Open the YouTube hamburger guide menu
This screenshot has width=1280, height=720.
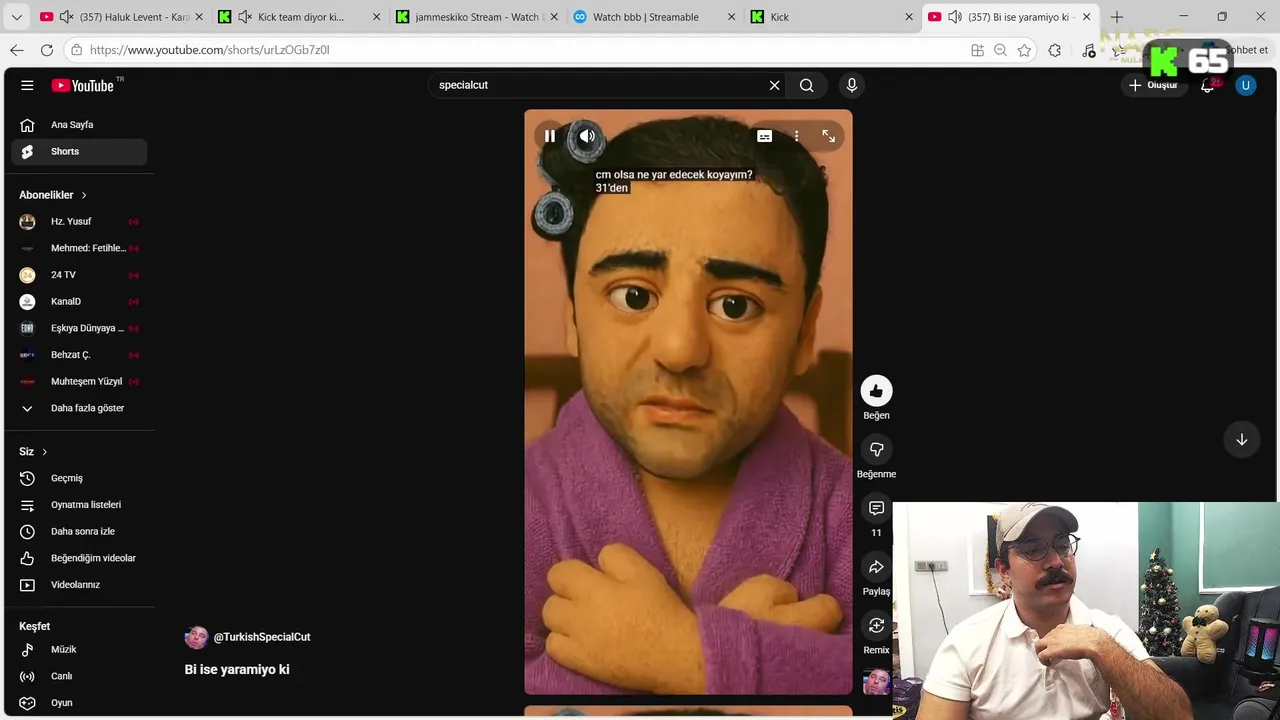tap(27, 85)
